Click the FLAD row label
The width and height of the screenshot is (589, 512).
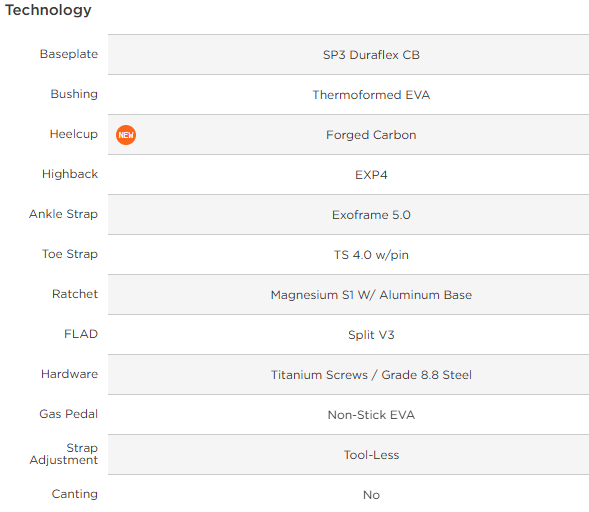pos(81,334)
